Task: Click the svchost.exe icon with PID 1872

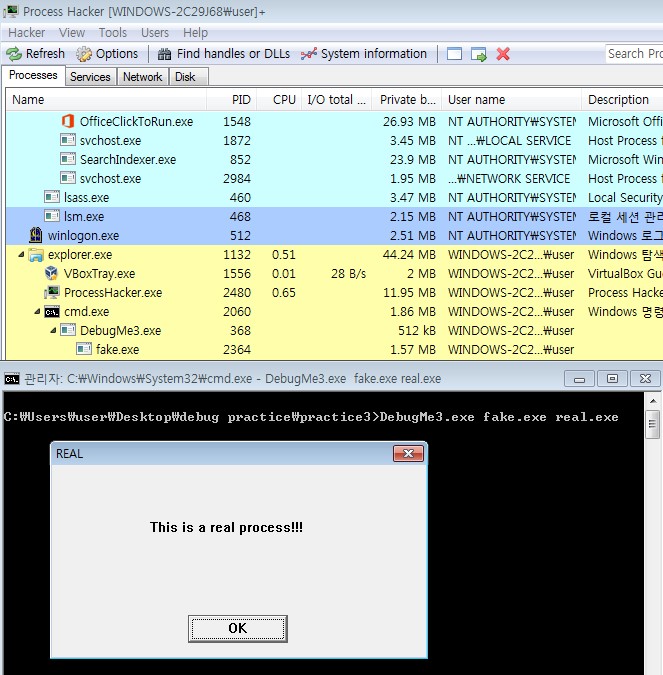Action: tap(68, 140)
